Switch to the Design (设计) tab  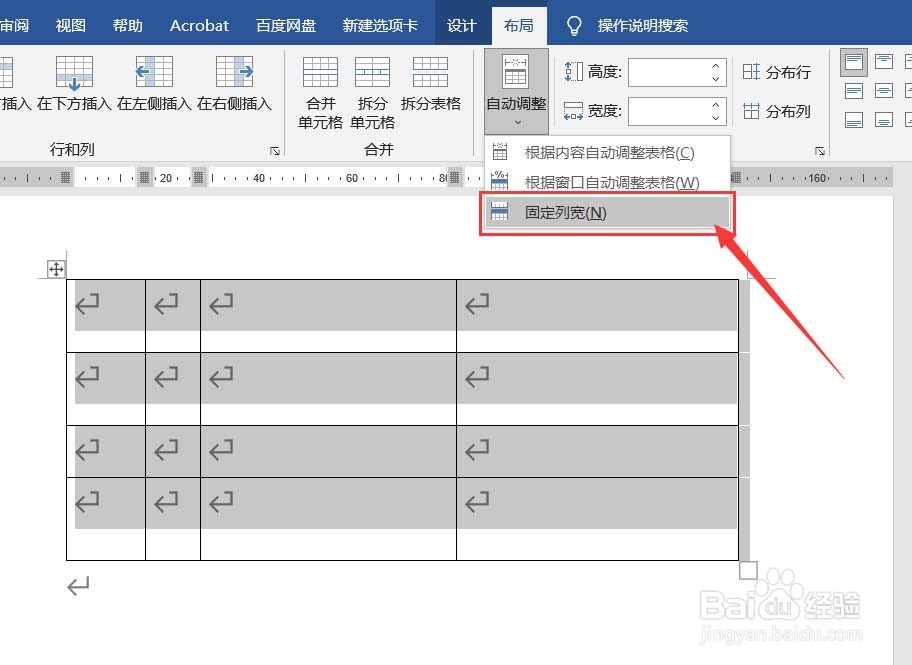click(461, 26)
